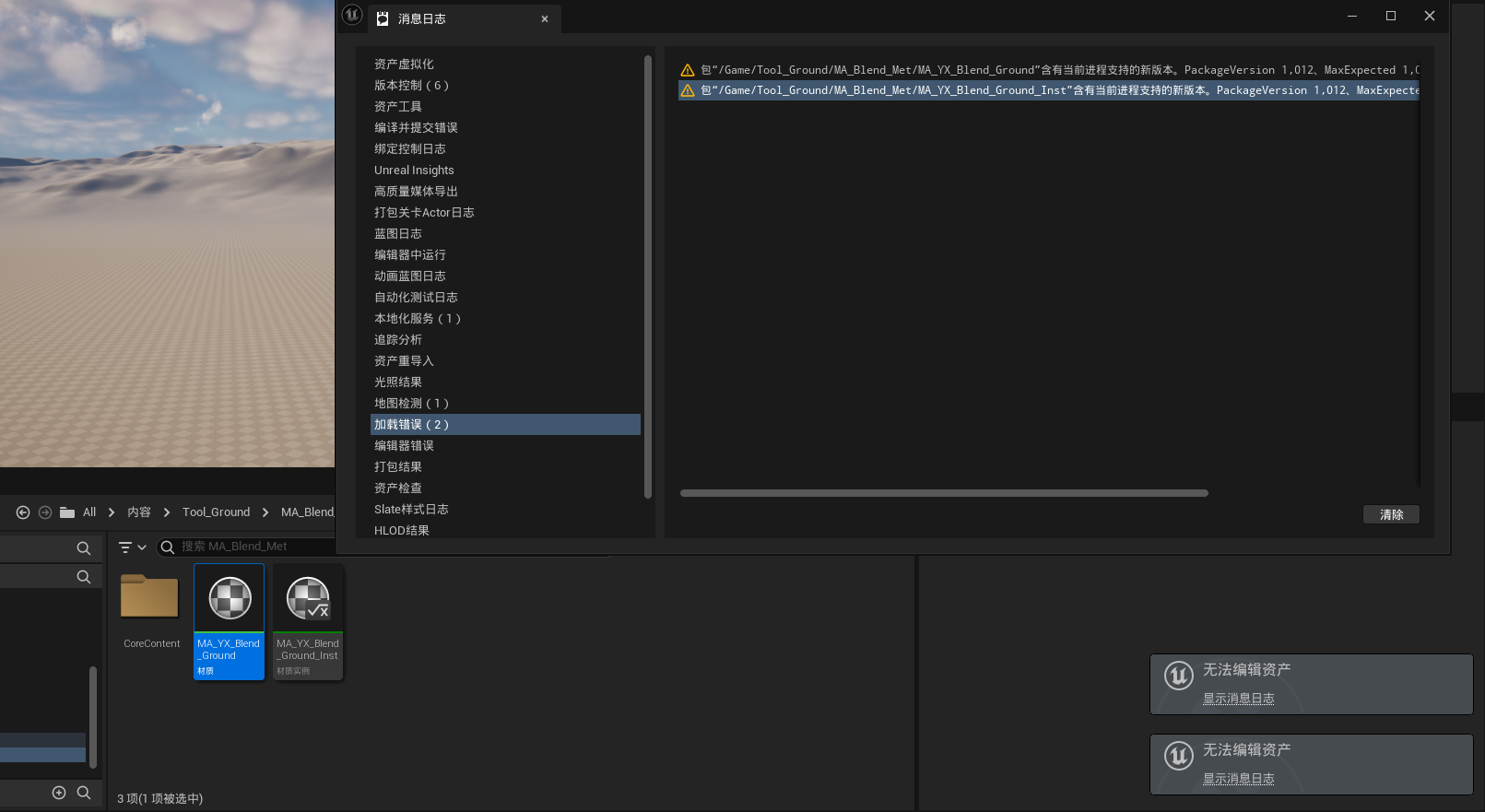Click 显示消息日志 link in upper notification
This screenshot has width=1485, height=812.
coord(1238,699)
